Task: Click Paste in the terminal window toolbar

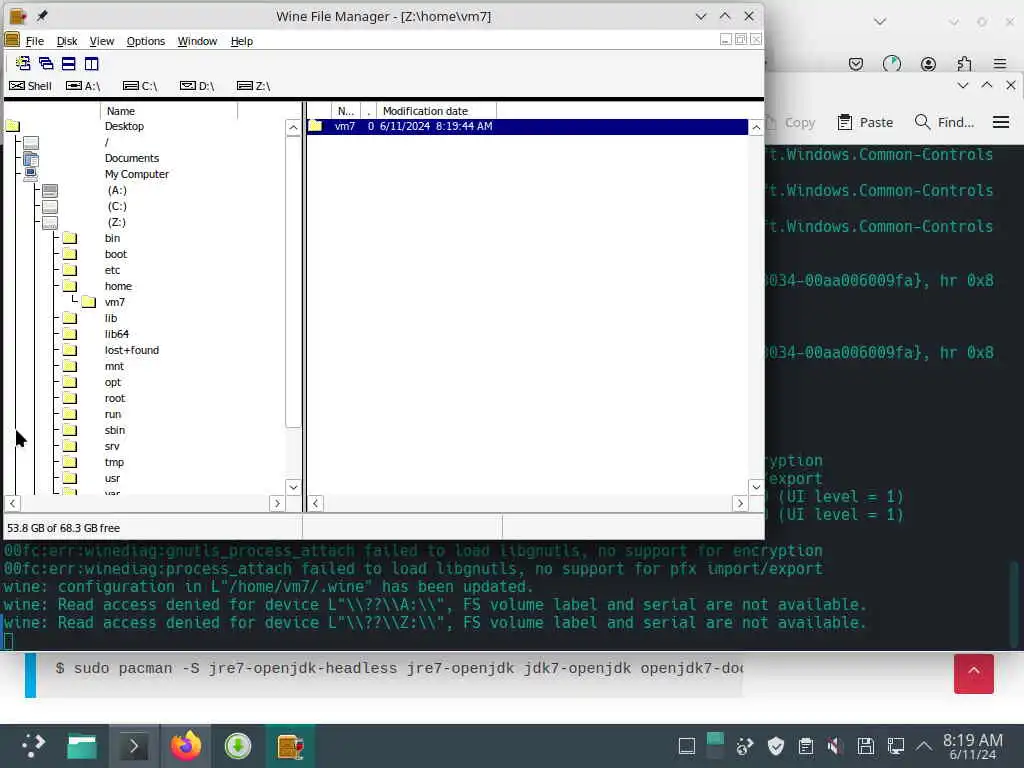Action: (x=865, y=122)
